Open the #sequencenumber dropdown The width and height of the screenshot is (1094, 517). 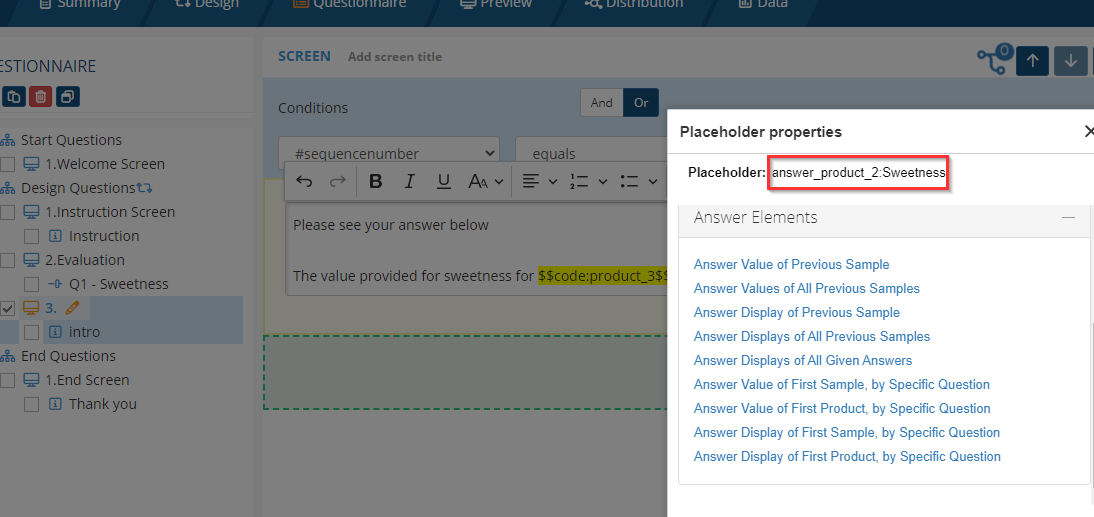click(x=388, y=154)
